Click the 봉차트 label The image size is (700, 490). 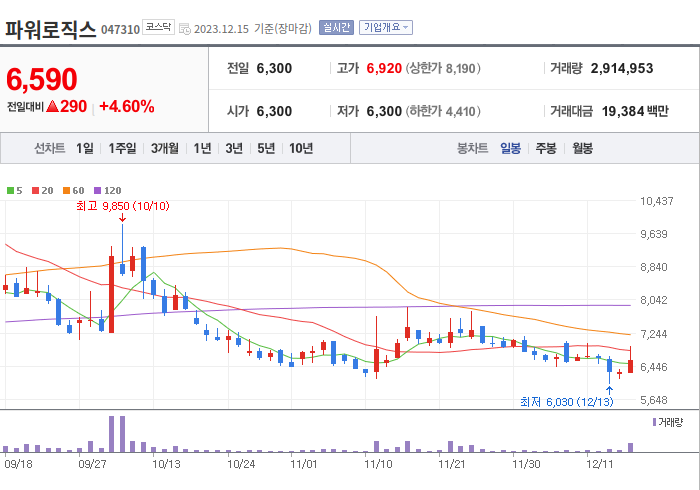[x=472, y=148]
